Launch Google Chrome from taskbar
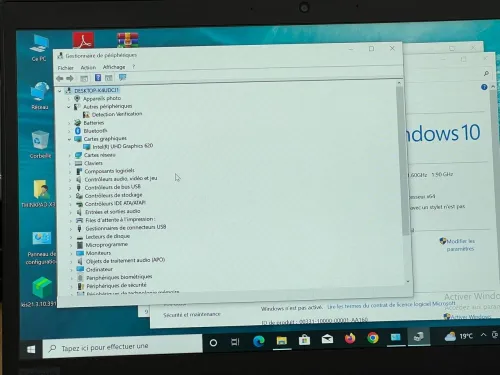Viewport: 500px width, 375px height. (373, 338)
